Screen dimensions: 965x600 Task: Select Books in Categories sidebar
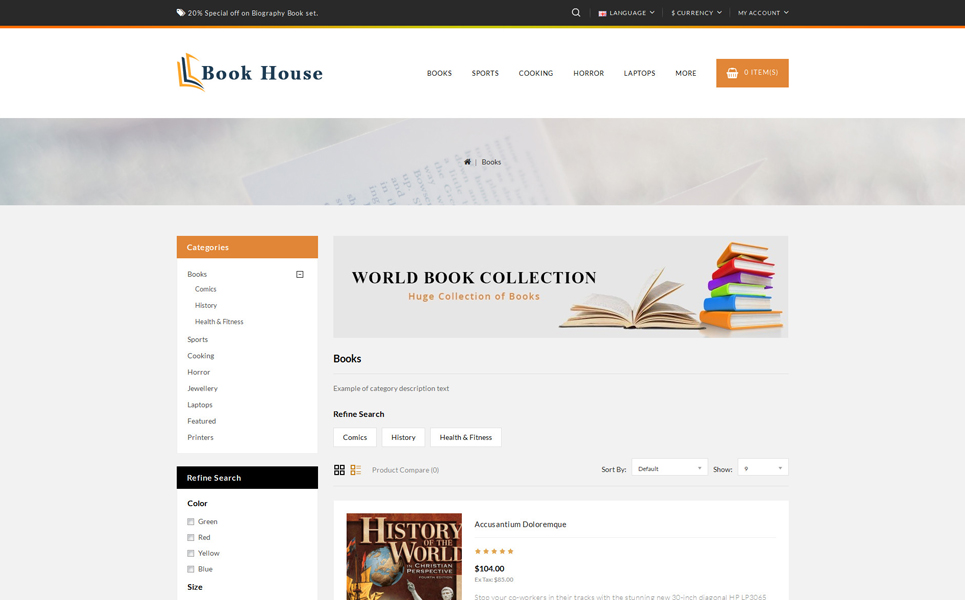point(197,274)
